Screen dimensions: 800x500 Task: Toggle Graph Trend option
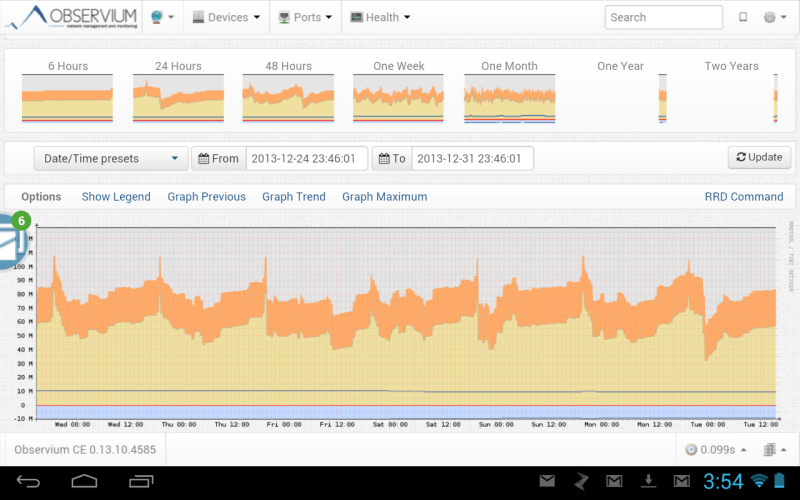pos(294,197)
